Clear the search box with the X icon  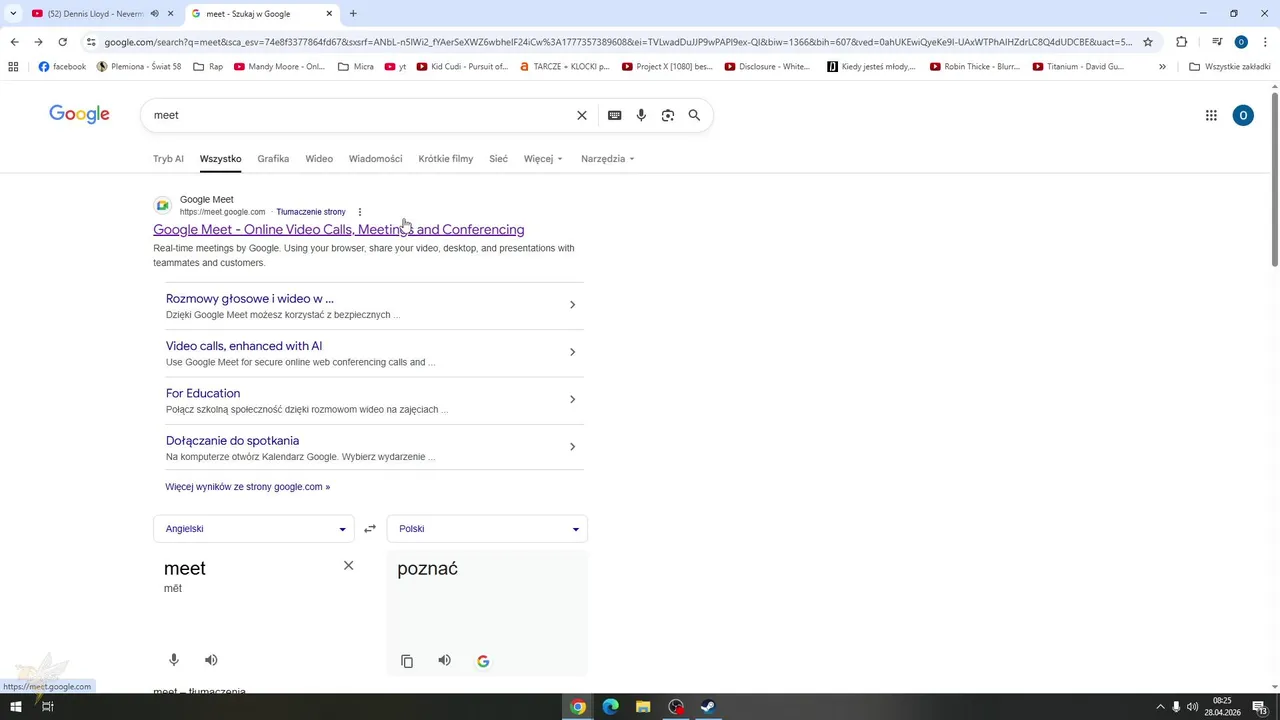point(582,115)
